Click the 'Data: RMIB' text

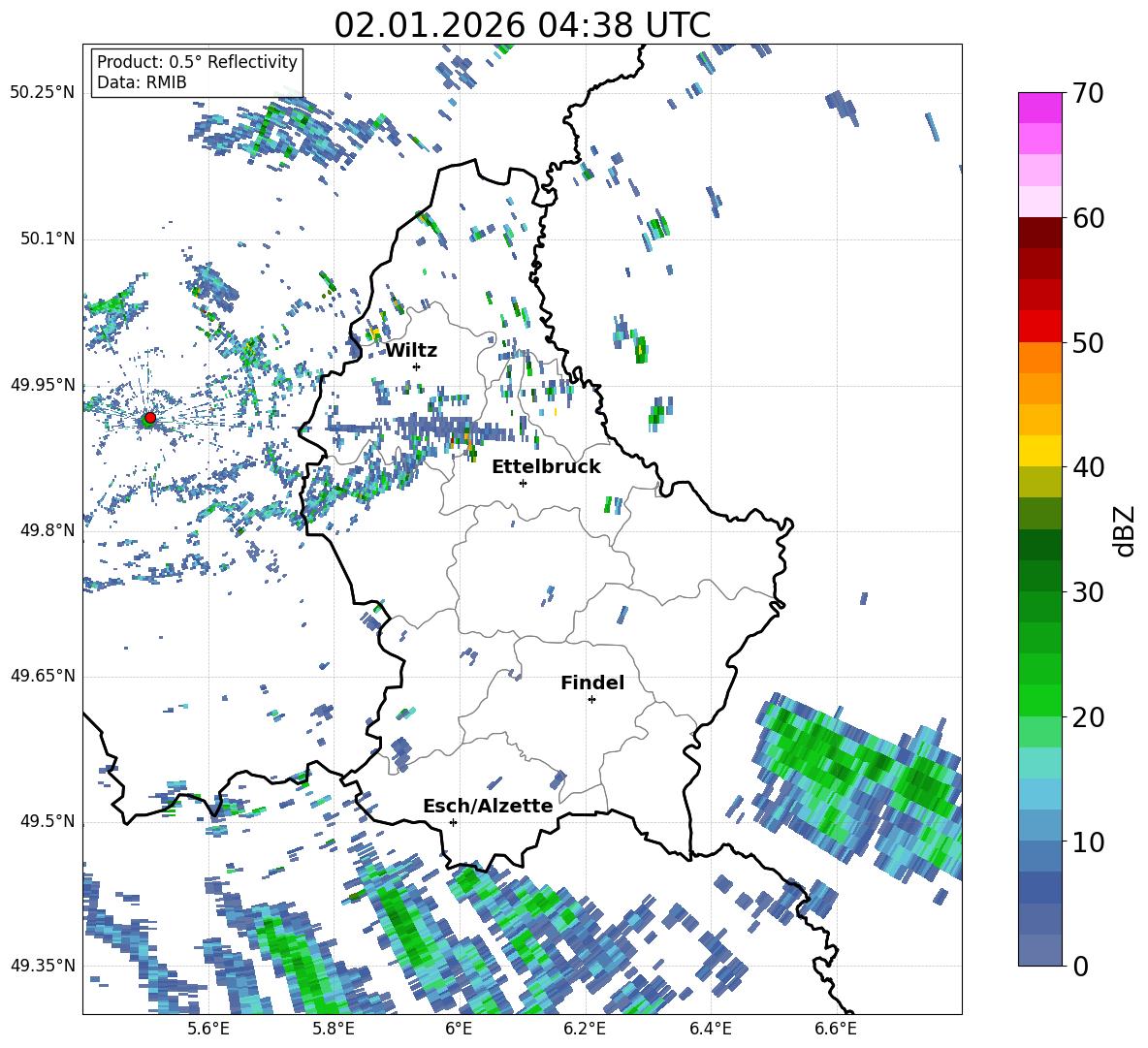(x=142, y=82)
